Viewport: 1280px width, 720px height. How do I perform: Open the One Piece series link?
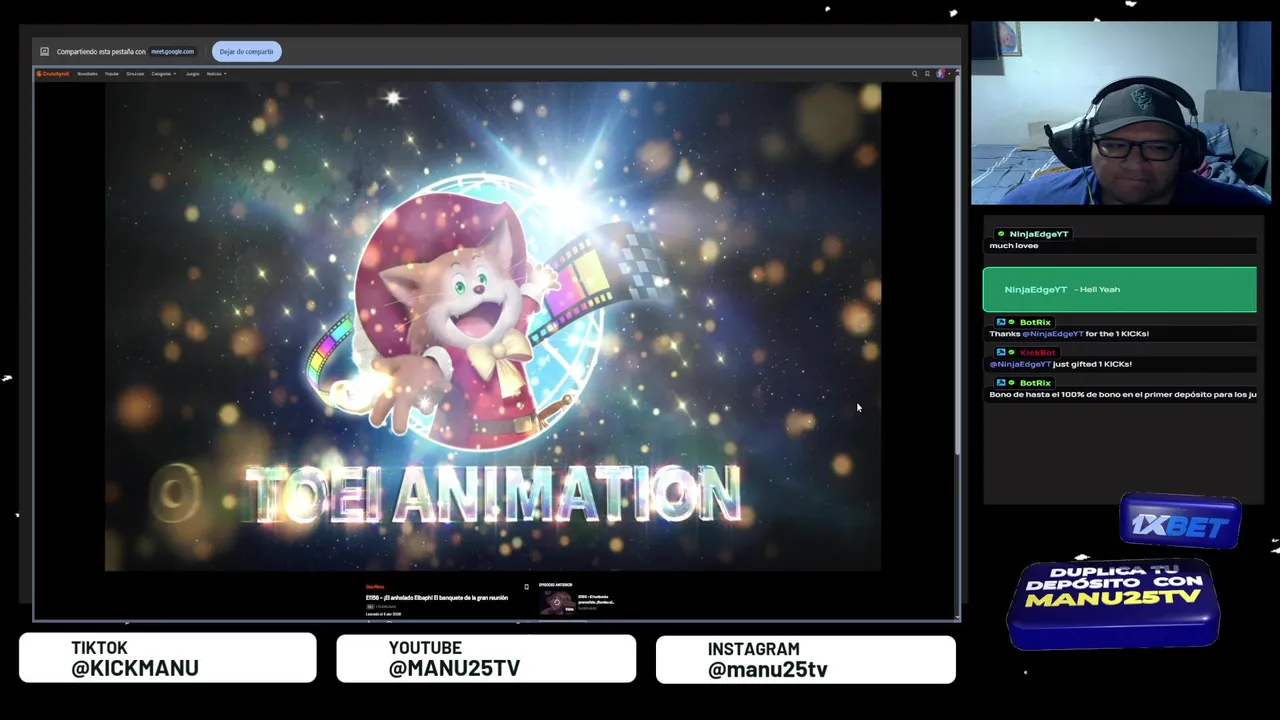click(x=375, y=587)
